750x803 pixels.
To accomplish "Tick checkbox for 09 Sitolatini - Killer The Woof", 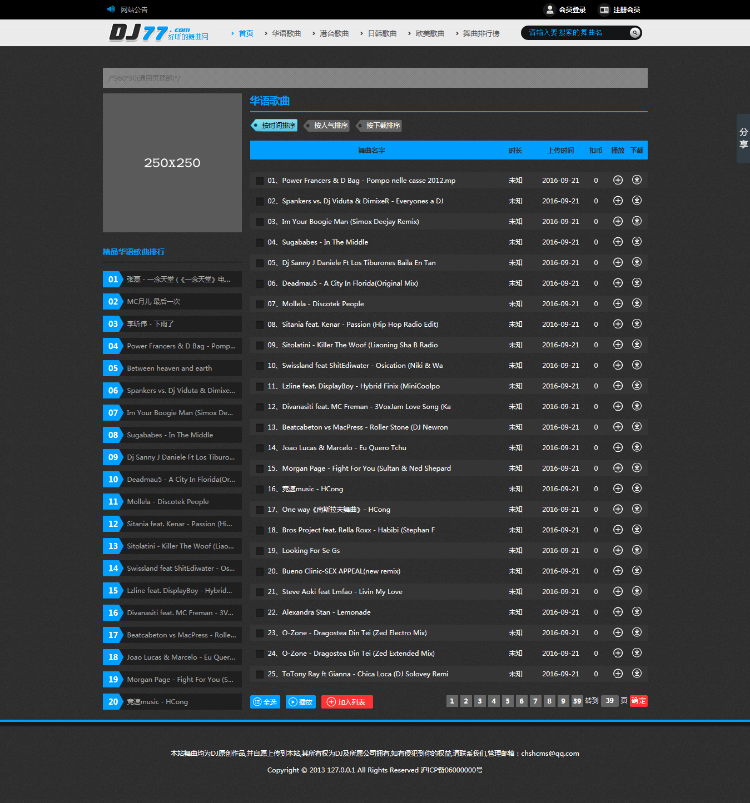I will tap(260, 345).
